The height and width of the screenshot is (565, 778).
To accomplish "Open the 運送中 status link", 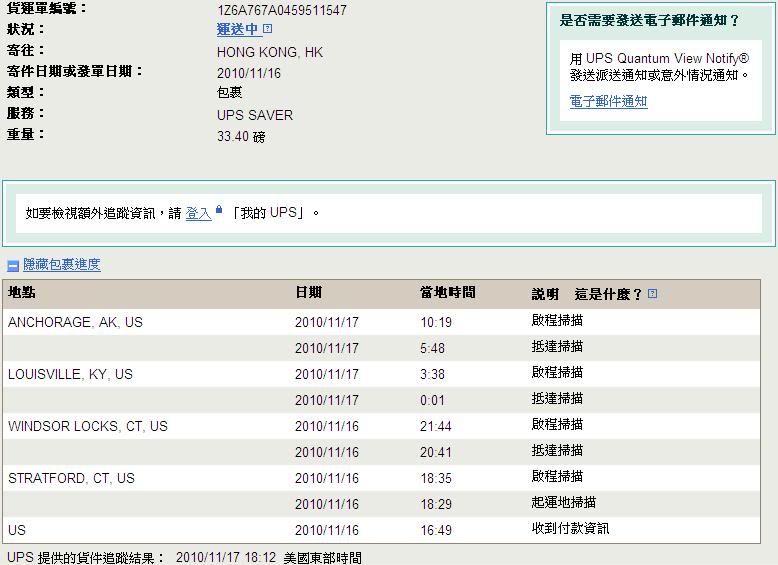I will point(238,30).
